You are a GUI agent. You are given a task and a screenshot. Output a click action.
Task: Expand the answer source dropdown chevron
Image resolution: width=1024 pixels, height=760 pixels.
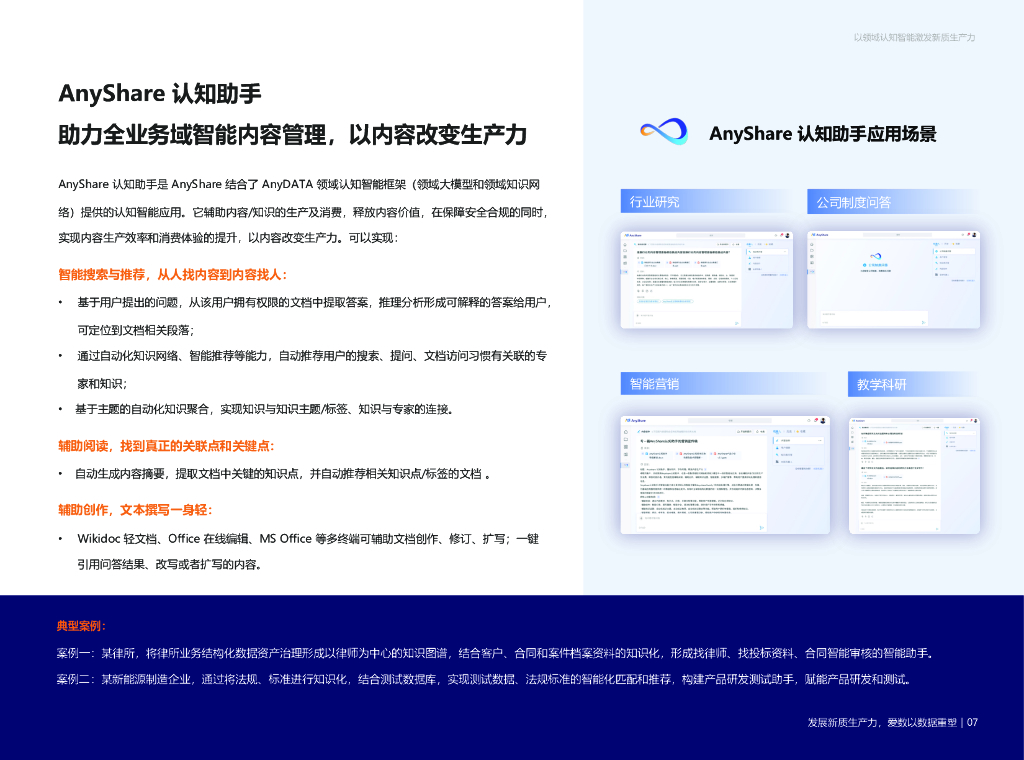(785, 252)
